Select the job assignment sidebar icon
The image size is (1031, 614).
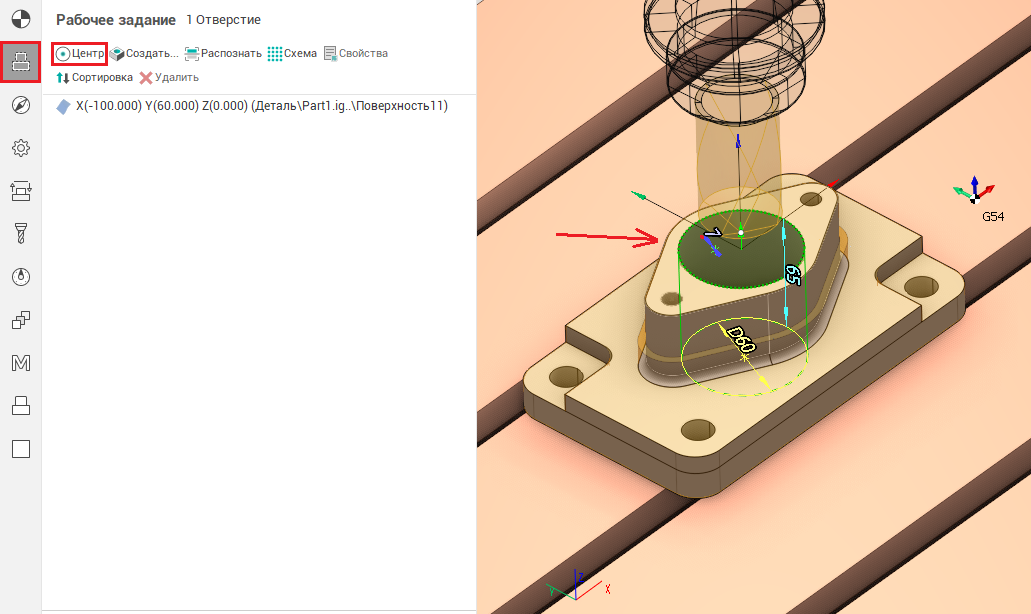pyautogui.click(x=20, y=62)
